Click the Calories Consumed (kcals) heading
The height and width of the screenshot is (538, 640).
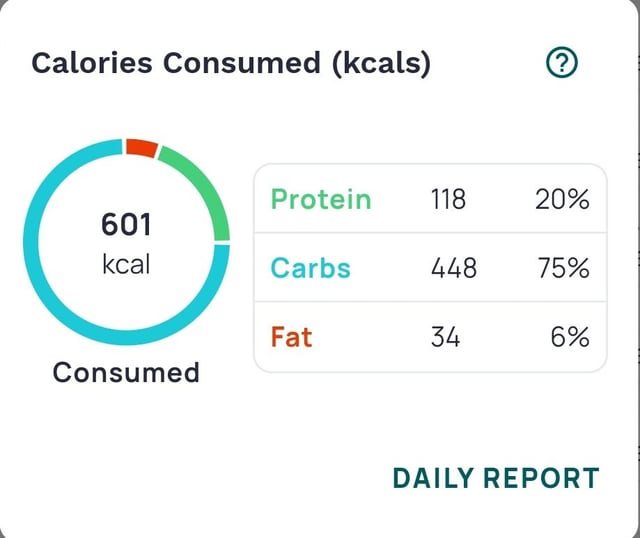[x=231, y=63]
